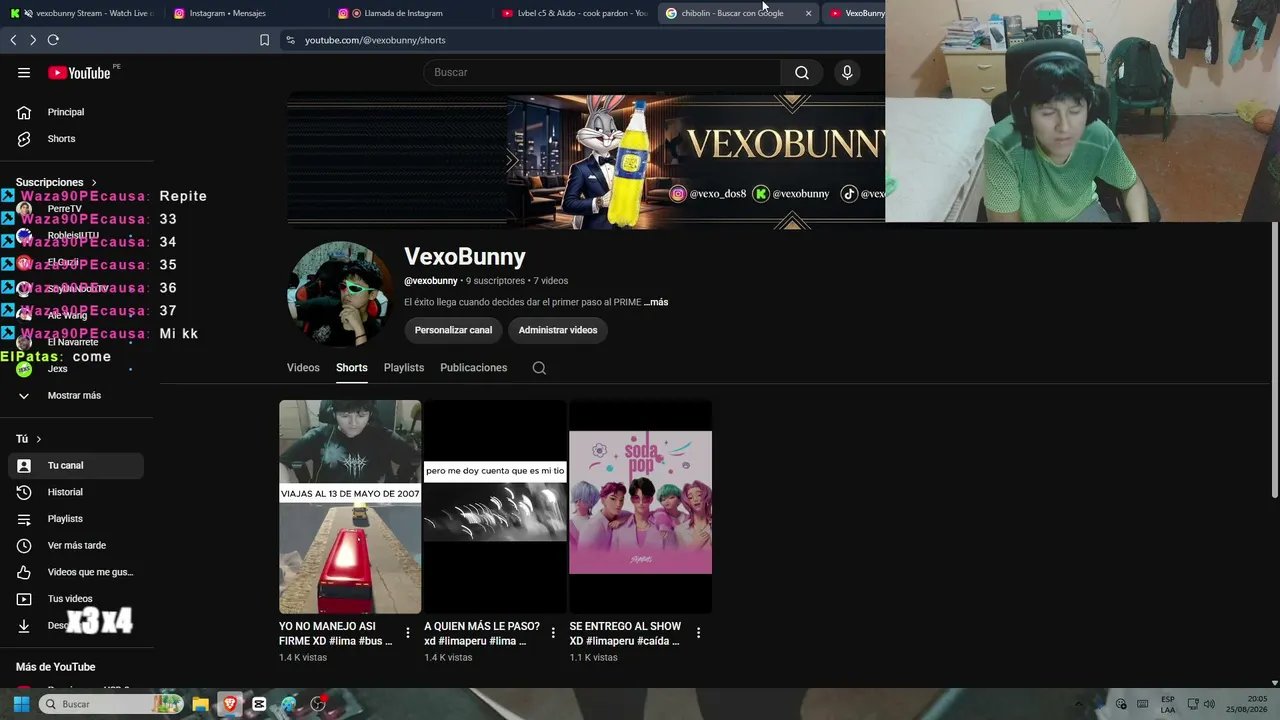
Task: Search within the channel using magnifier icon
Action: pos(539,368)
